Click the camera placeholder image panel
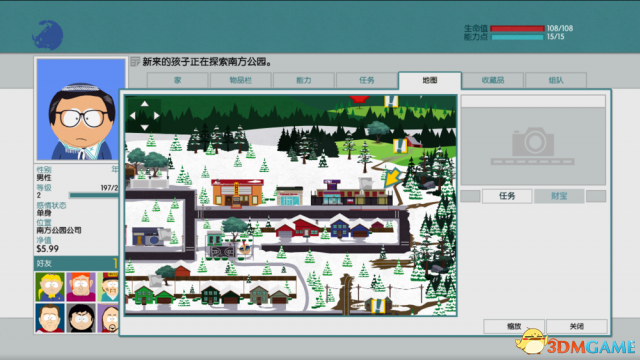Viewport: 640px width, 360px height. click(533, 146)
